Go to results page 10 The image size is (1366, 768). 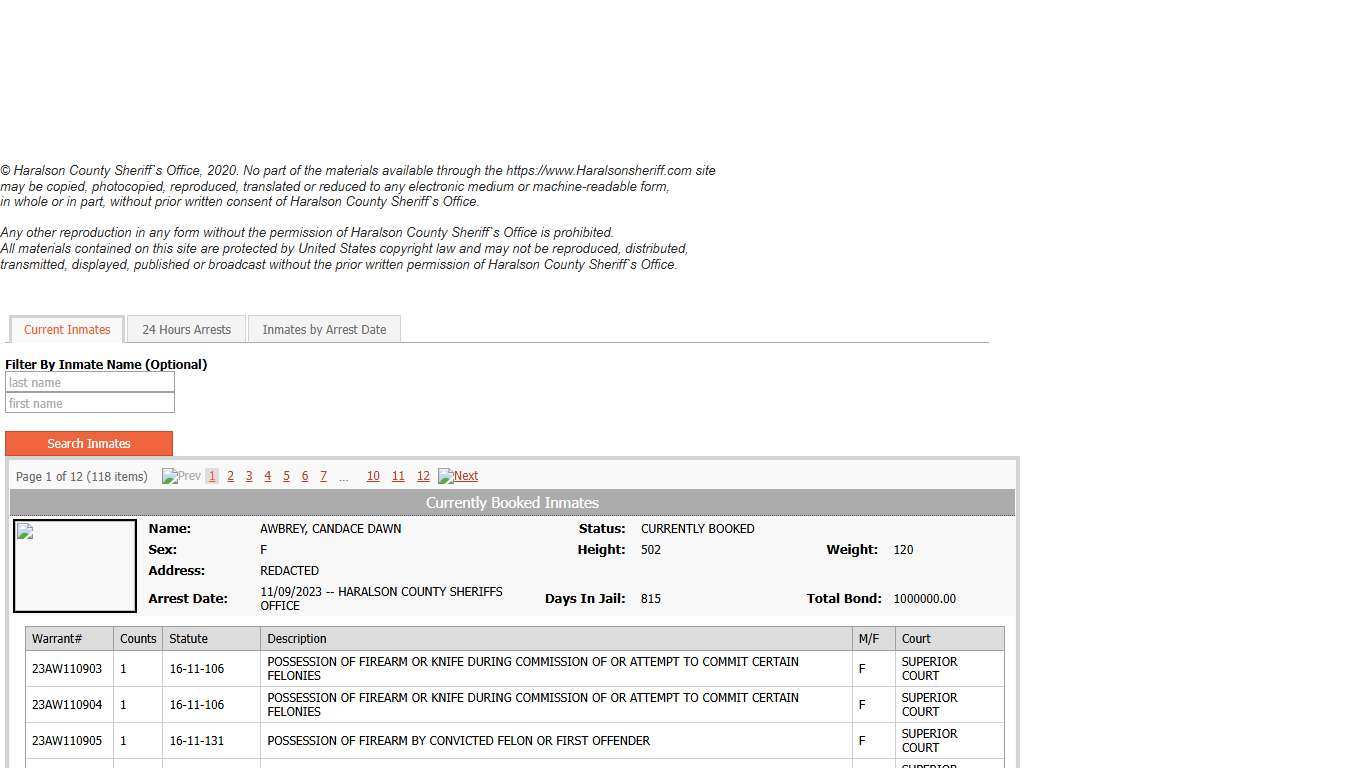coord(373,476)
